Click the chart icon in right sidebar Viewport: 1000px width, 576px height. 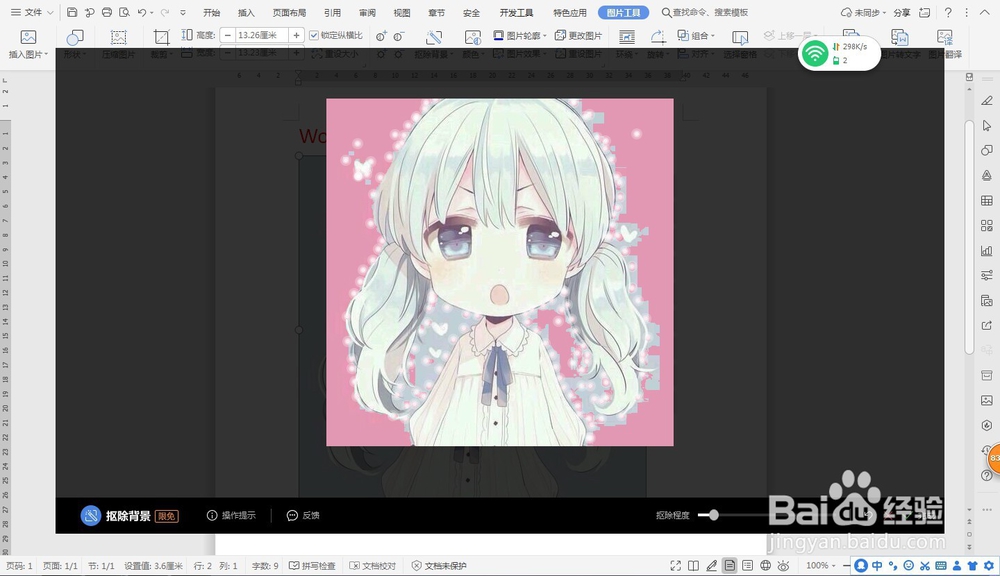coord(987,250)
